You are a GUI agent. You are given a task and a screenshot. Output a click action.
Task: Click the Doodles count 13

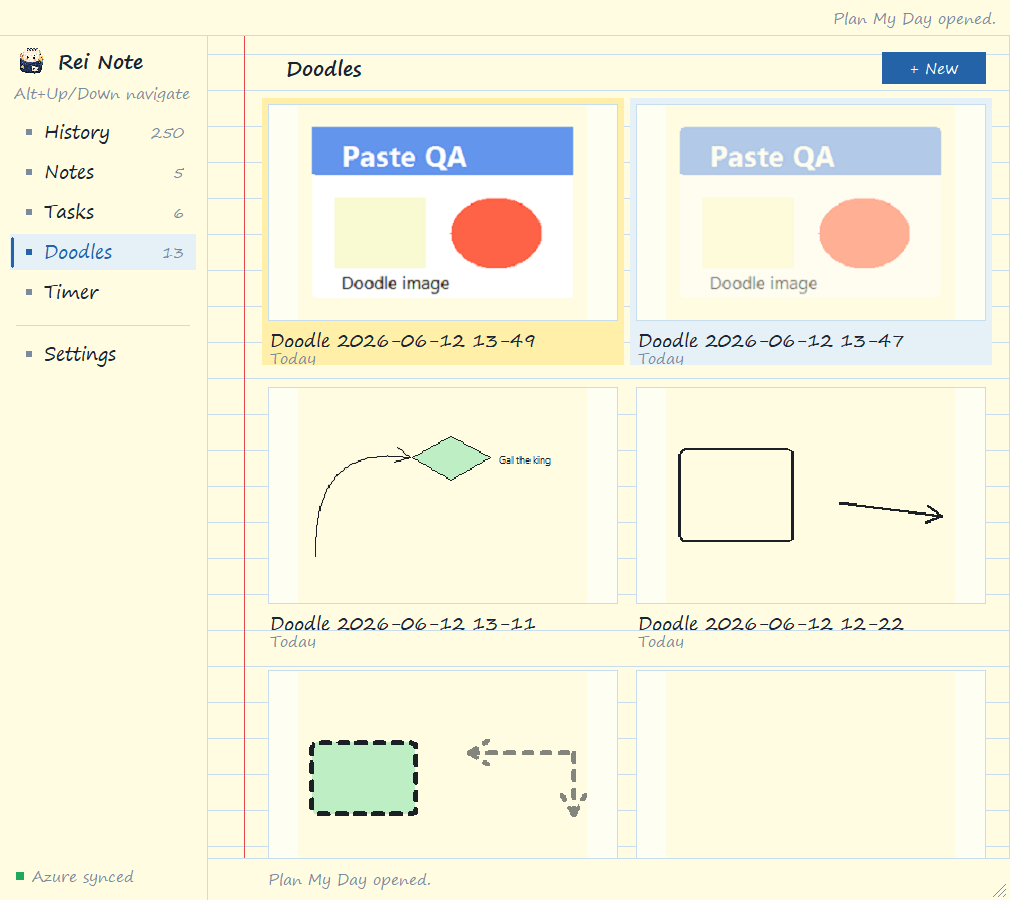(x=173, y=253)
